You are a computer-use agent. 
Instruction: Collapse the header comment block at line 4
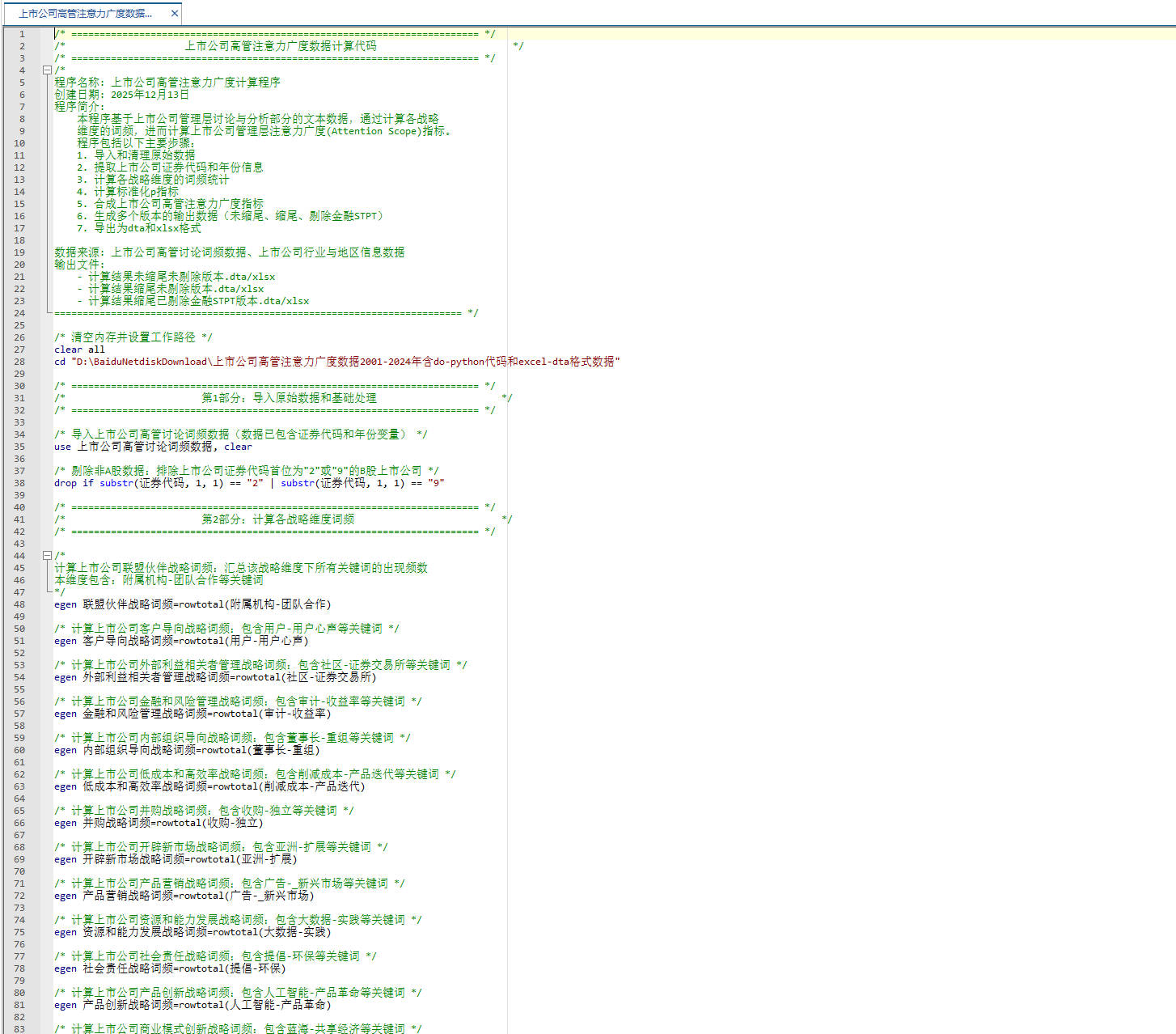(x=47, y=70)
